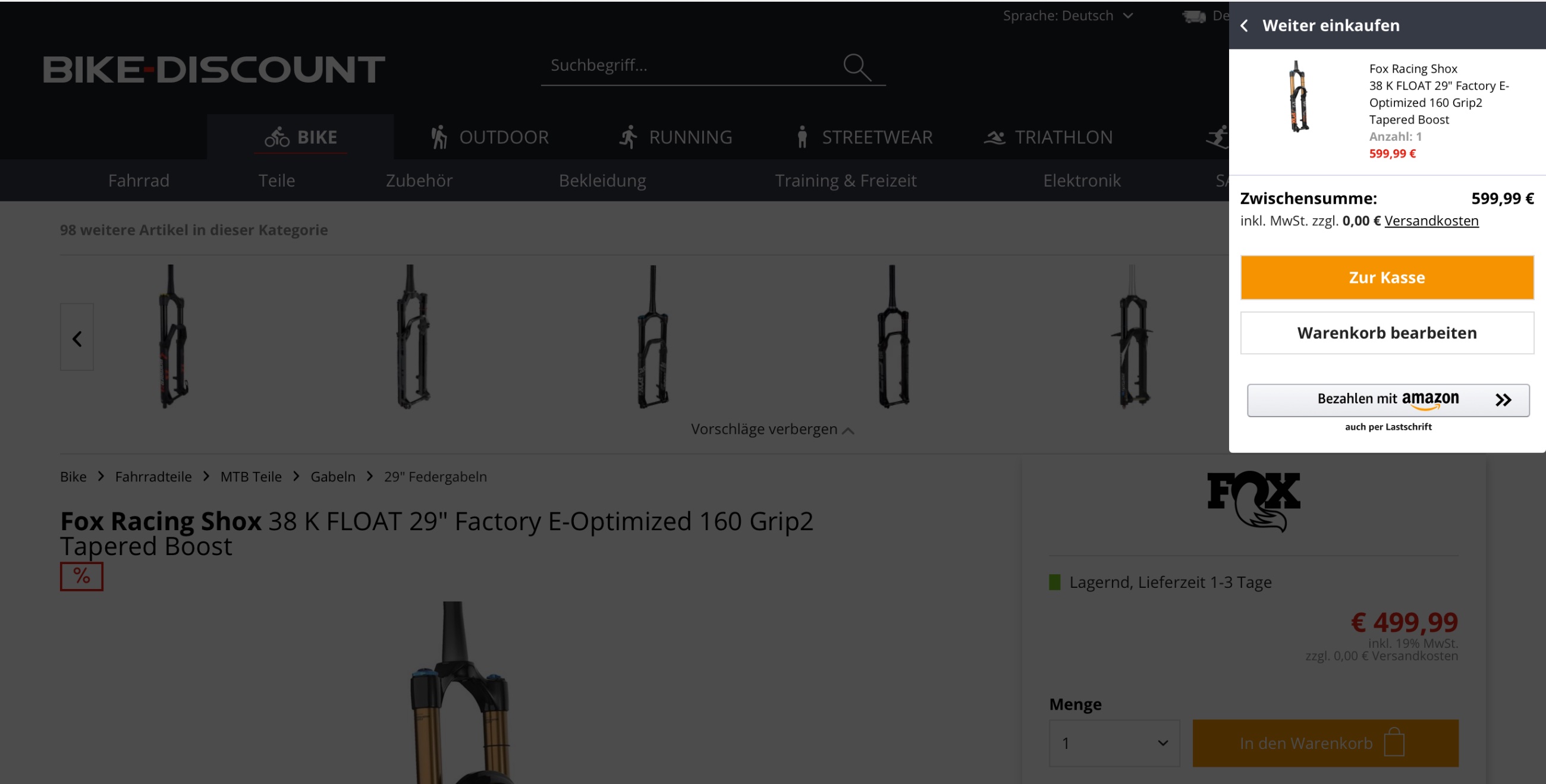Click the Bike cyclist icon
This screenshot has width=1546, height=784.
coord(277,137)
